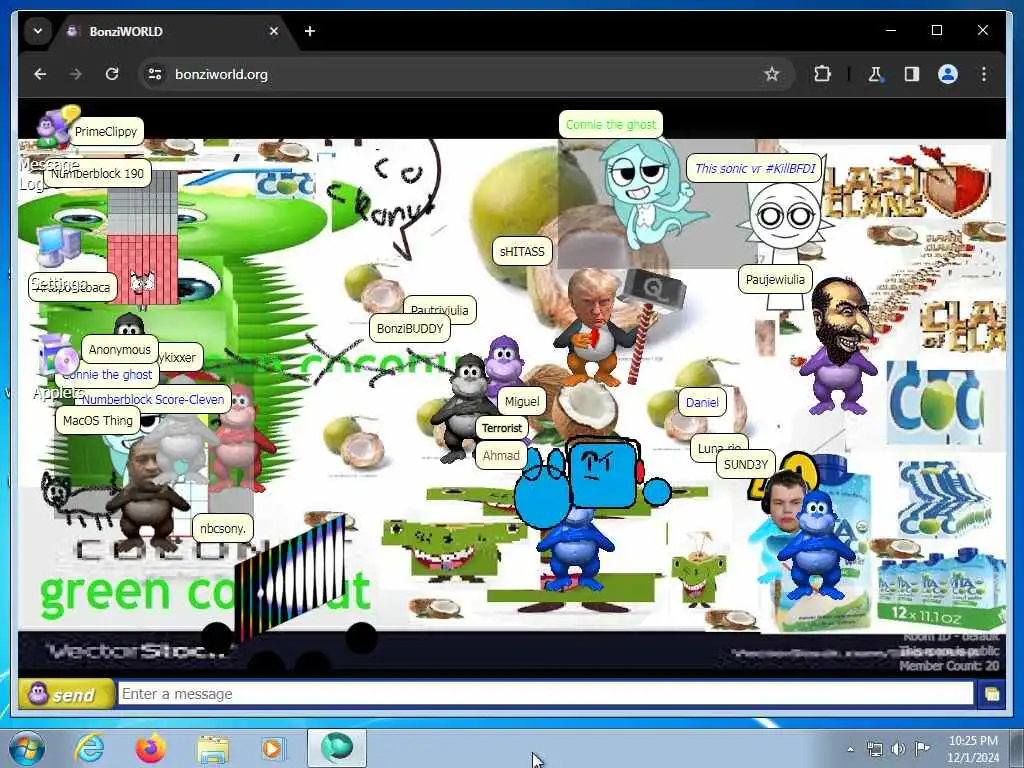The image size is (1024, 768).
Task: Click the SUND3Y name tag
Action: point(746,464)
